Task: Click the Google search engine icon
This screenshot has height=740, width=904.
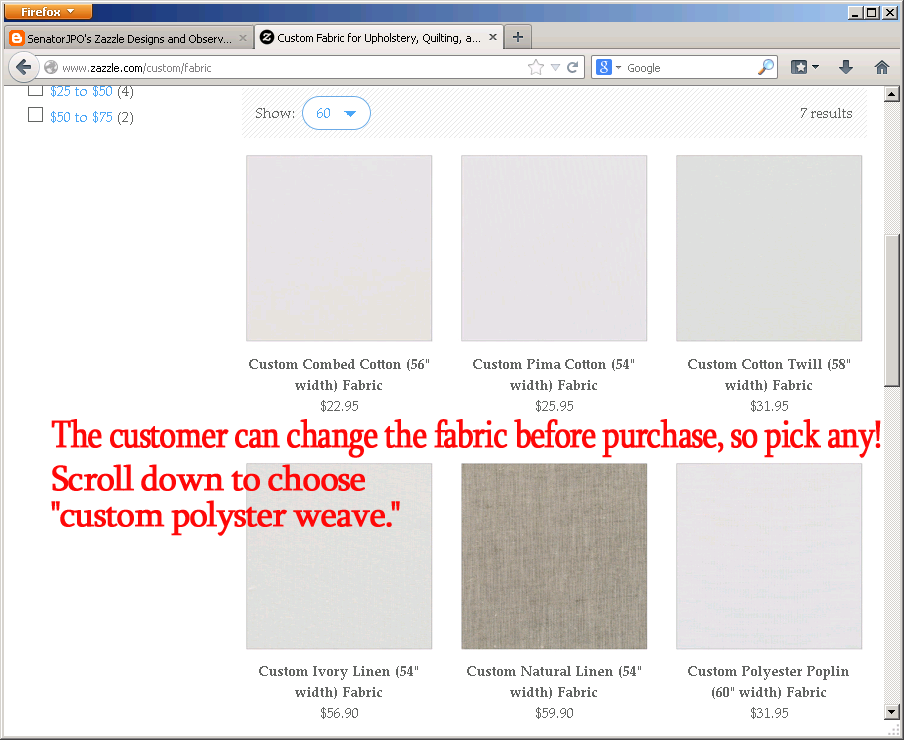Action: (x=603, y=67)
